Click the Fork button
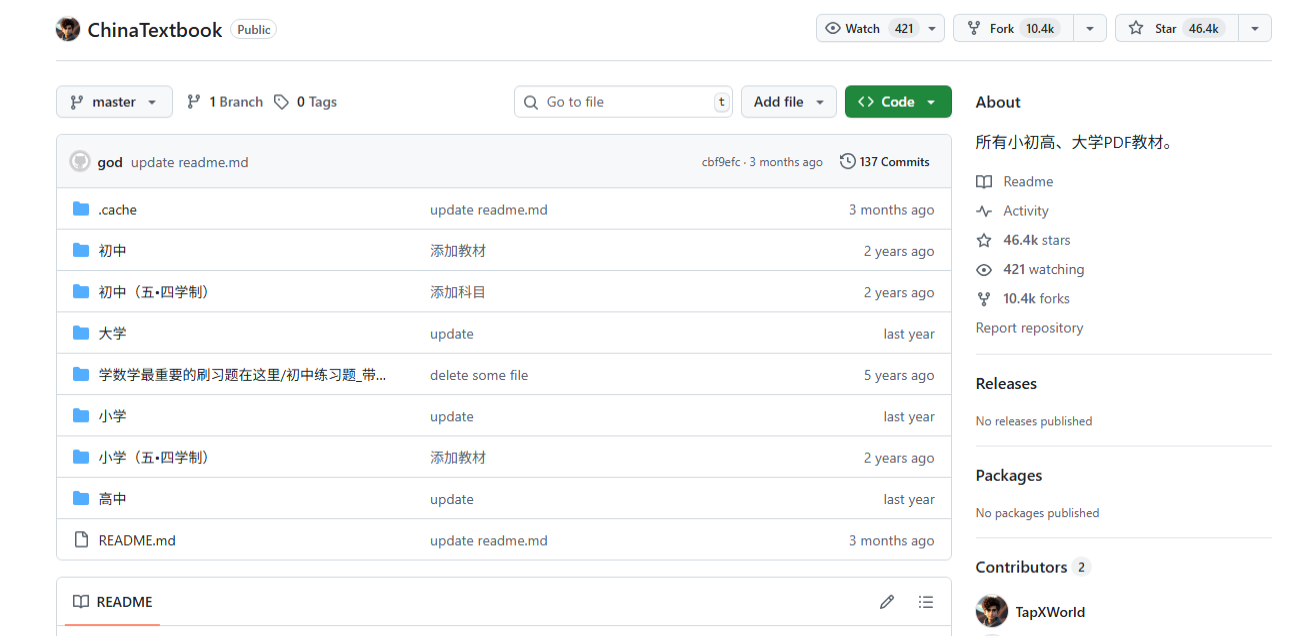The image size is (1305, 636). [x=1013, y=28]
